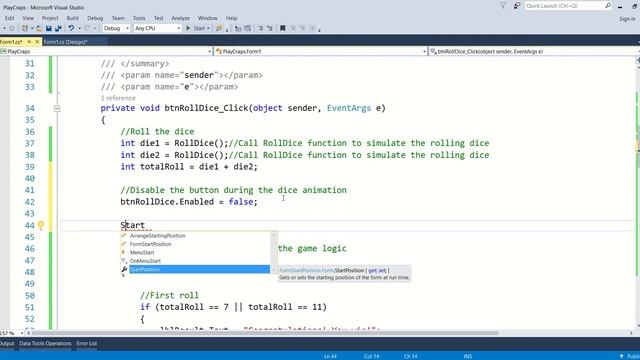Open the Output panel tab

[x=7, y=343]
